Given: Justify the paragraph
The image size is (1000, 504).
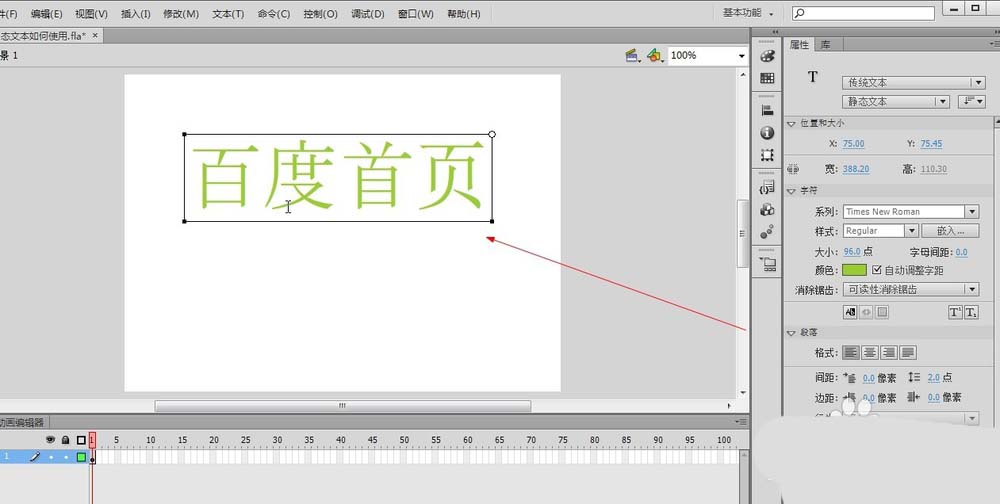Looking at the screenshot, I should (908, 352).
